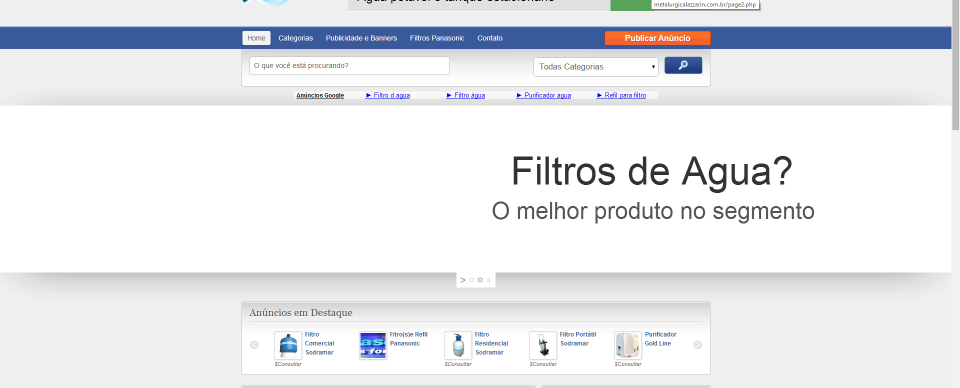Open the Todas Categorias dropdown
This screenshot has height=388, width=960.
(596, 67)
